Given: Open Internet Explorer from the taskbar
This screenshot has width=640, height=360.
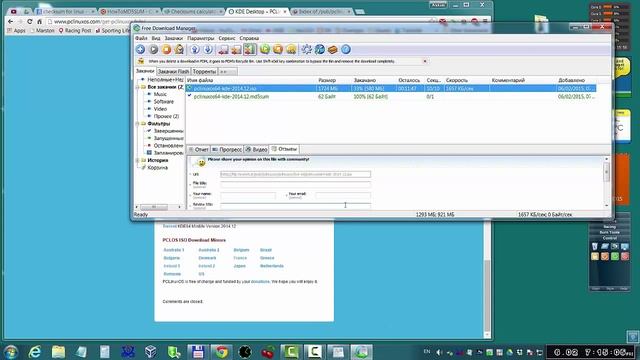Looking at the screenshot, I should point(35,351).
